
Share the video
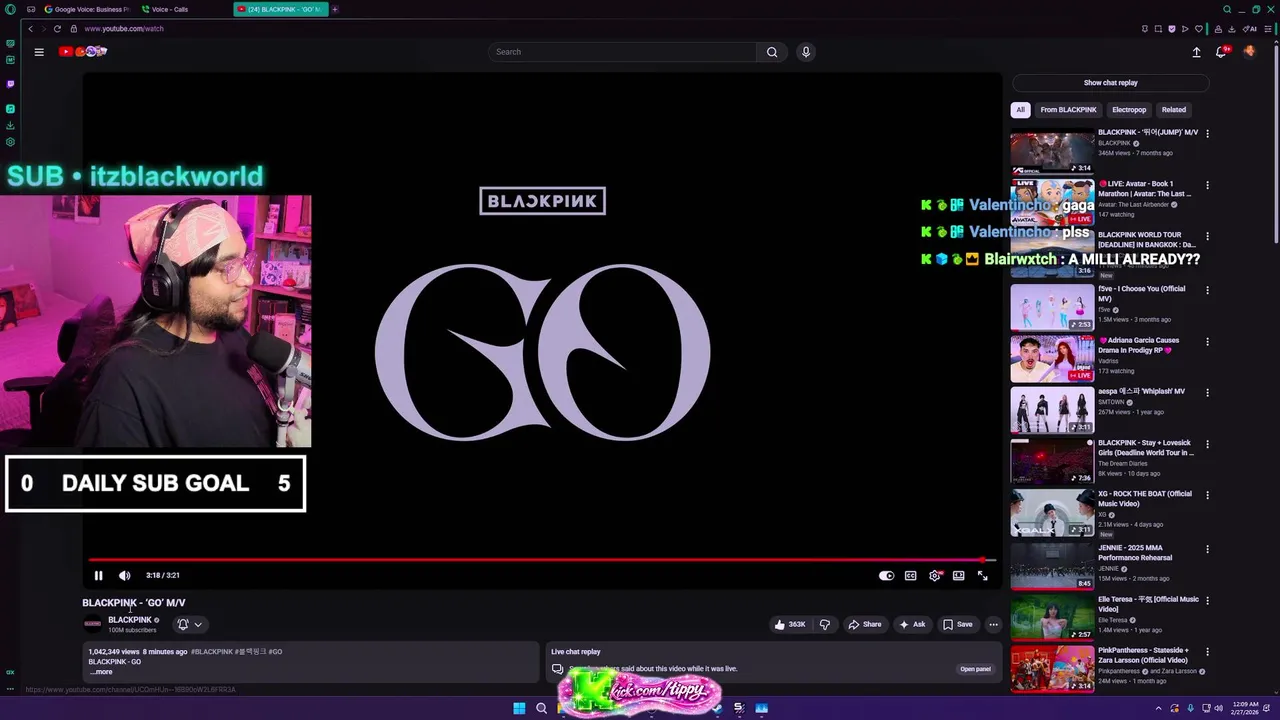tap(864, 624)
